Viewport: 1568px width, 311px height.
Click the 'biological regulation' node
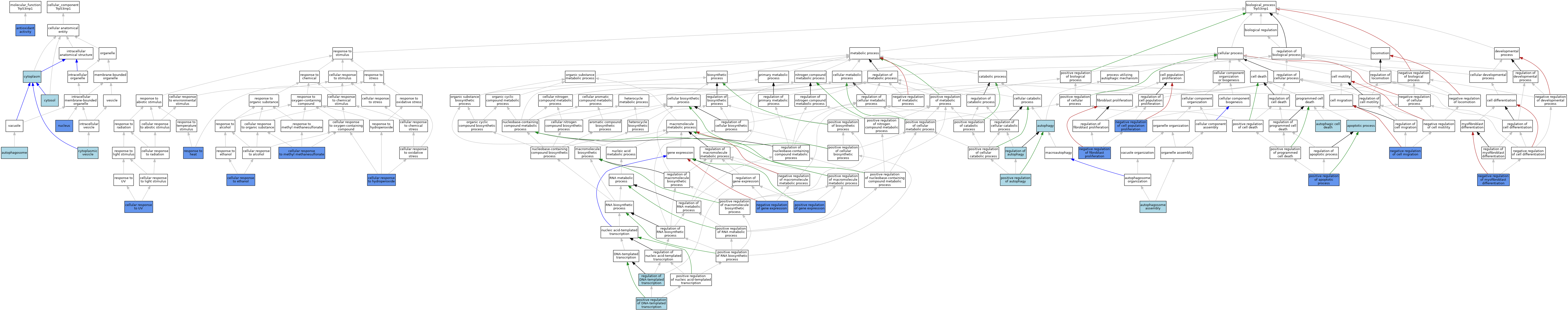pos(1261,30)
